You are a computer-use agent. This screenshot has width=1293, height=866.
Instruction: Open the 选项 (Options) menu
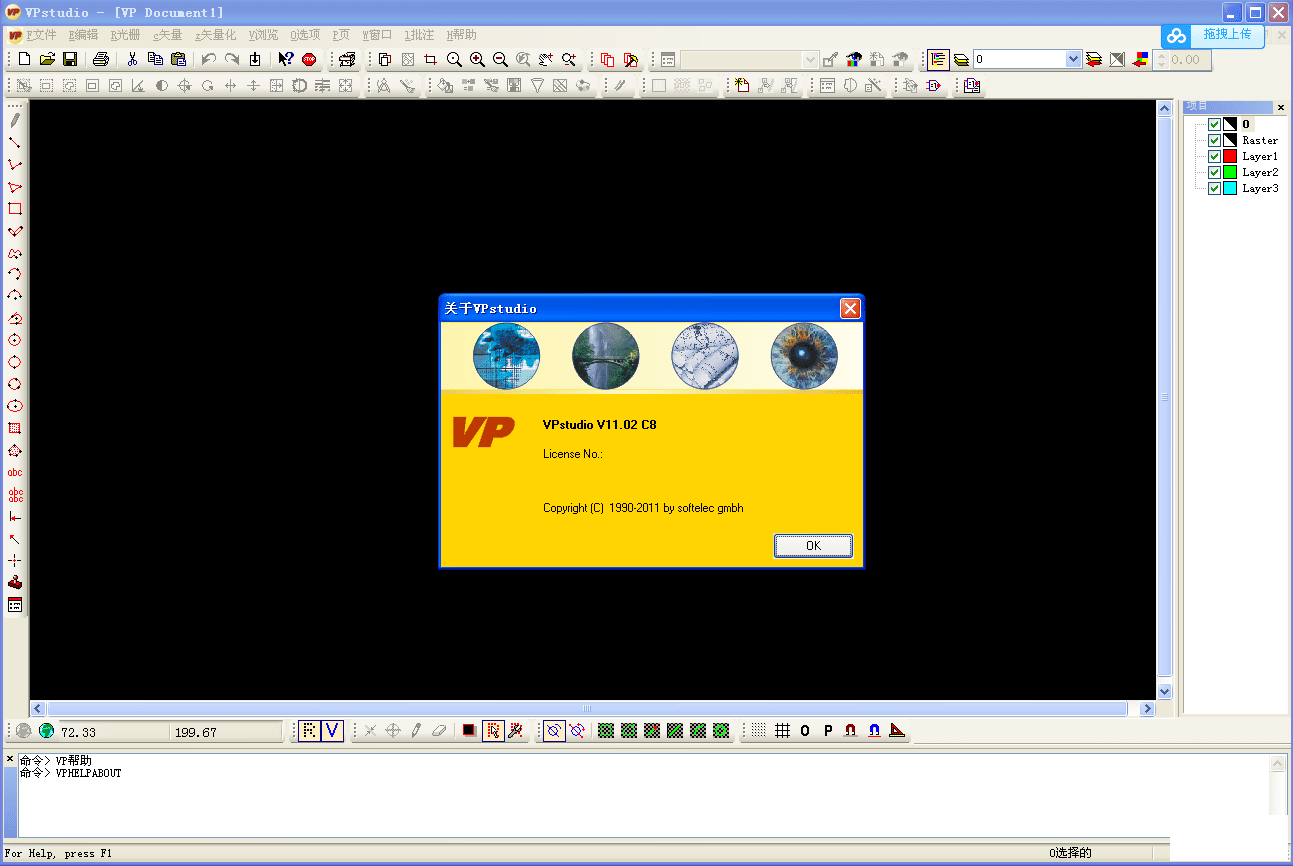point(305,35)
